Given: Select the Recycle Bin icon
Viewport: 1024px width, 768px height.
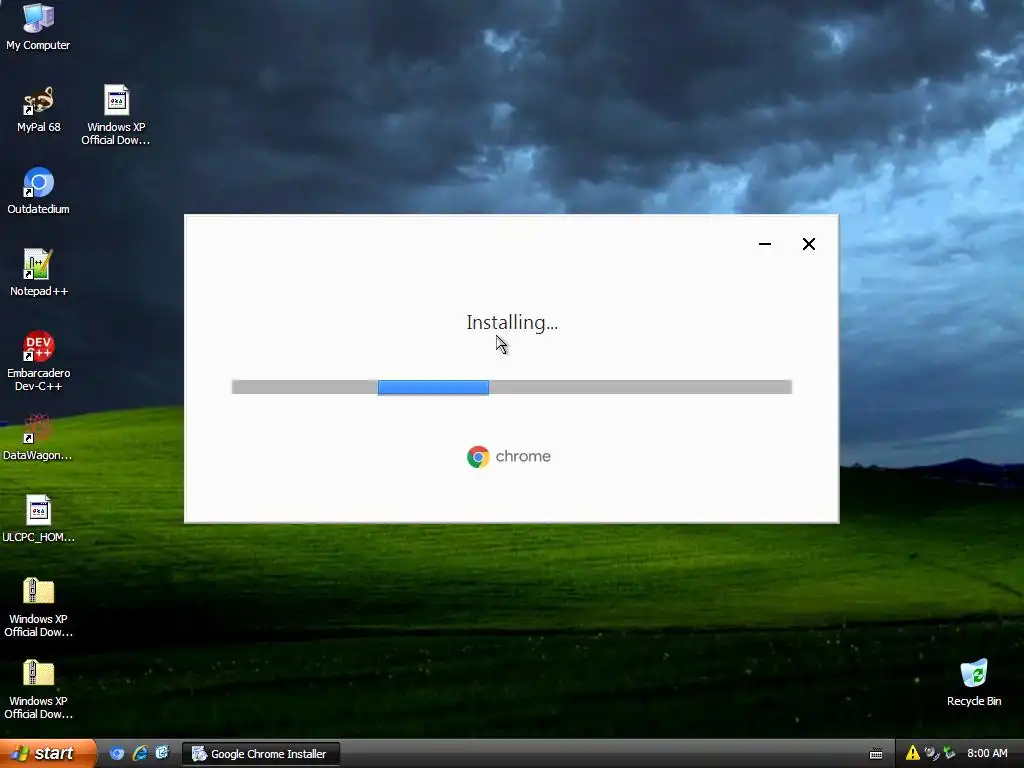Looking at the screenshot, I should coord(974,682).
